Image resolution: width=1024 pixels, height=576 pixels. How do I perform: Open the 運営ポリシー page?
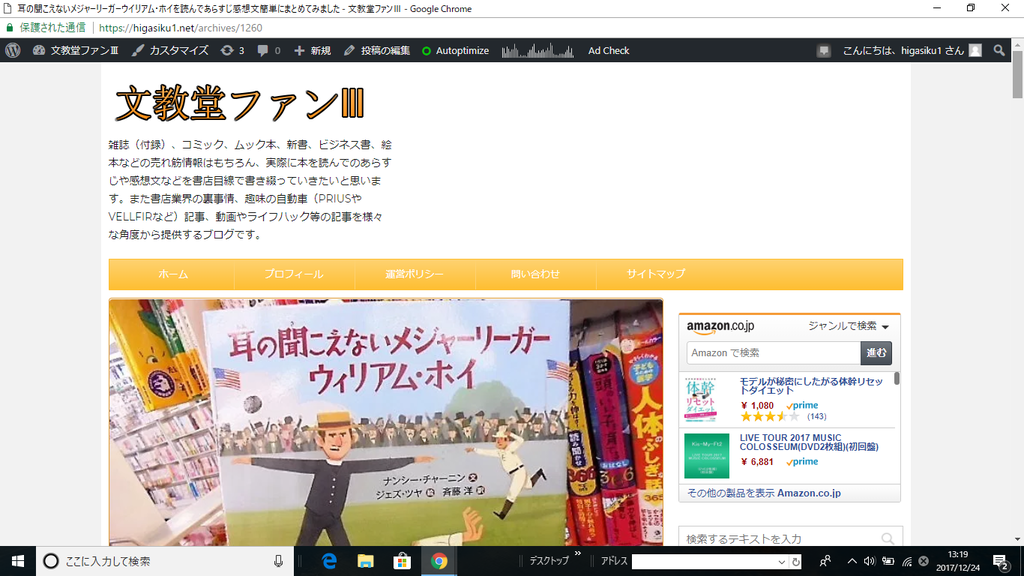(x=415, y=274)
